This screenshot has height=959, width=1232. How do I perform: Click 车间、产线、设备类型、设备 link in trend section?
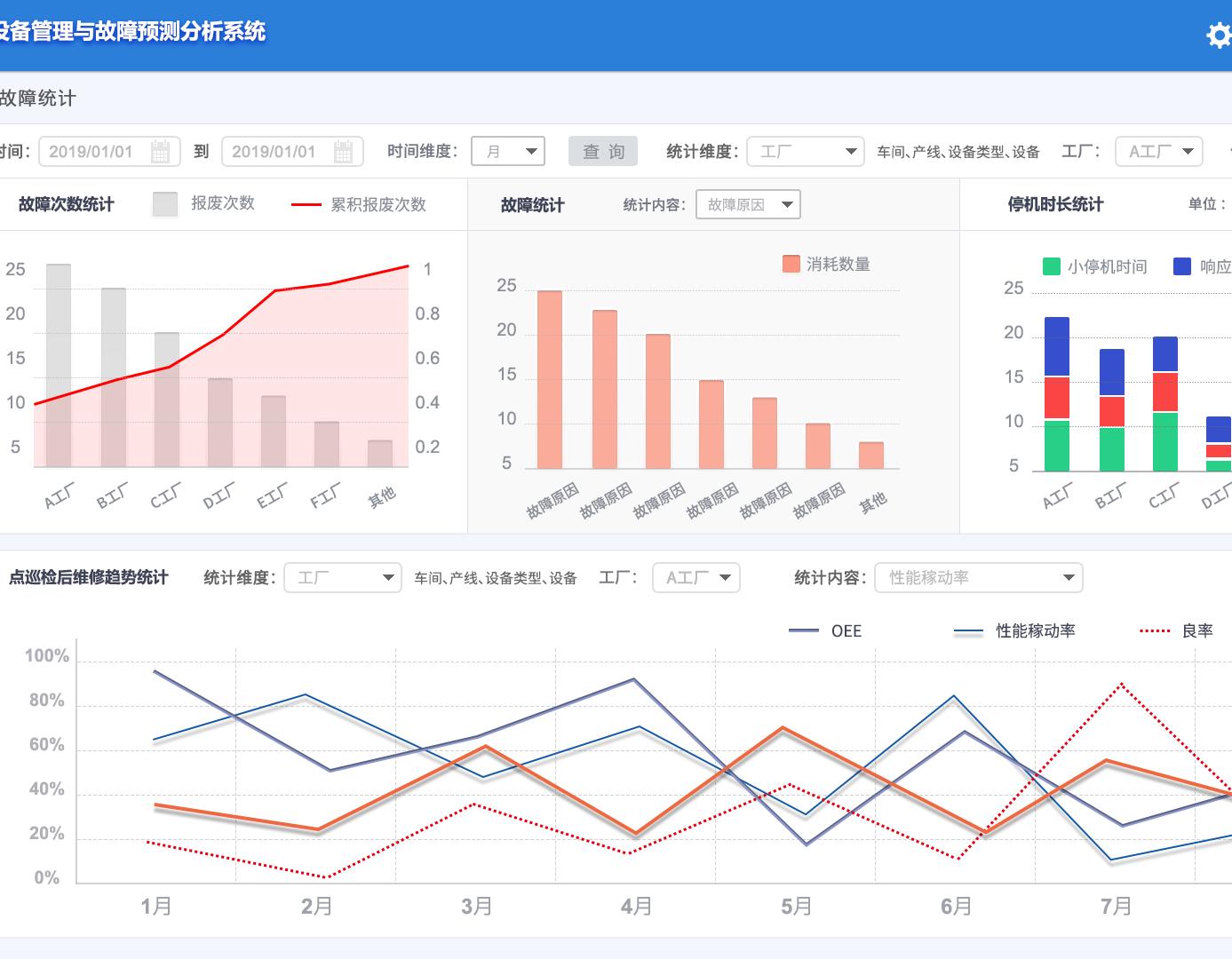(496, 578)
